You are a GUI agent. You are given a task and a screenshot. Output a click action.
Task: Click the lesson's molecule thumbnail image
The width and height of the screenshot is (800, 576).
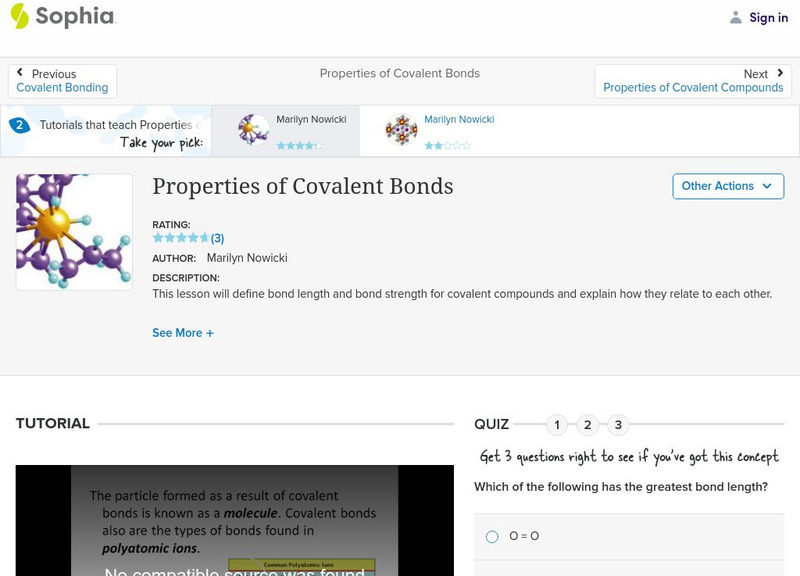(x=73, y=230)
